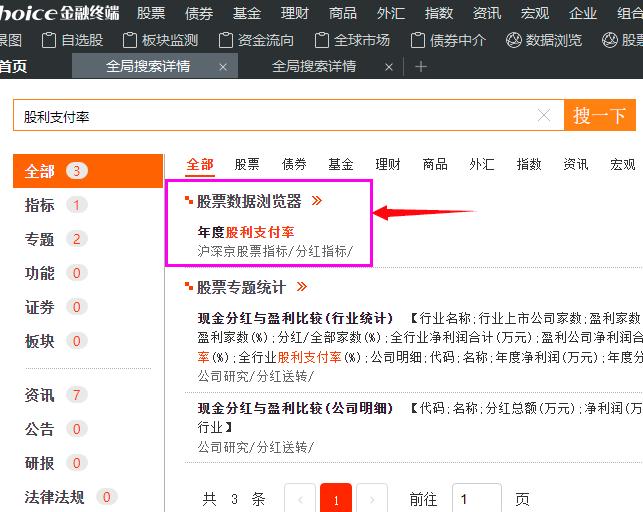Select 法律法规 category in left sidebar
Image resolution: width=643 pixels, height=512 pixels.
[71, 497]
